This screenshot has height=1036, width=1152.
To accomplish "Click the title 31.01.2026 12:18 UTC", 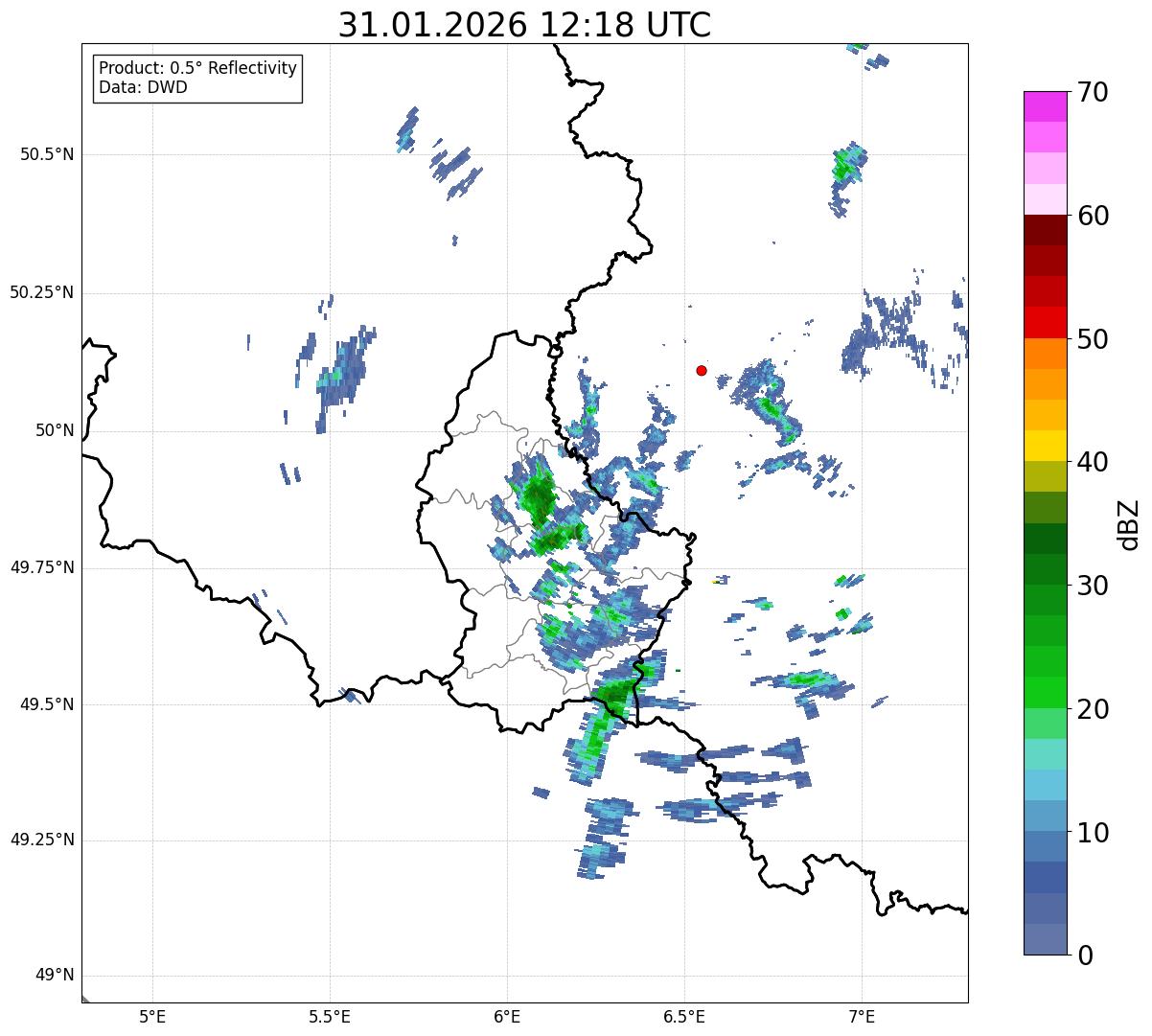I will [524, 25].
